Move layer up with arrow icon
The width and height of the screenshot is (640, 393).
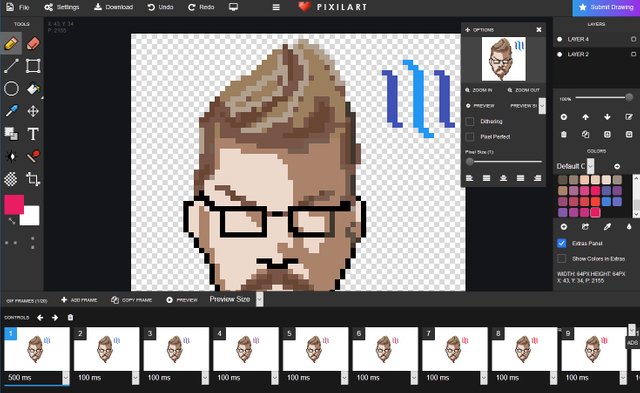[x=585, y=117]
